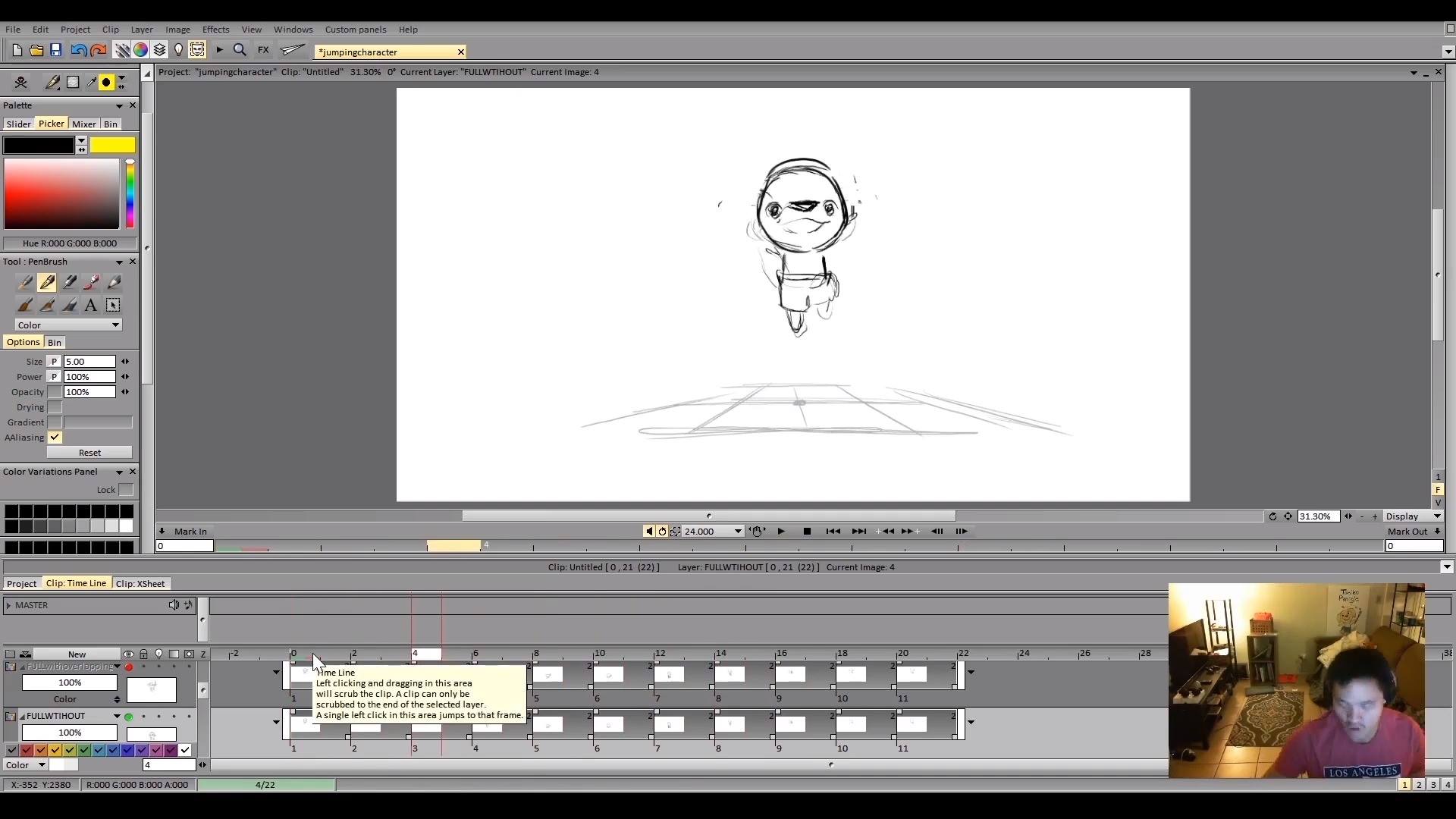This screenshot has height=819, width=1456.
Task: Click the rainbow hue slider strip
Action: point(130,194)
